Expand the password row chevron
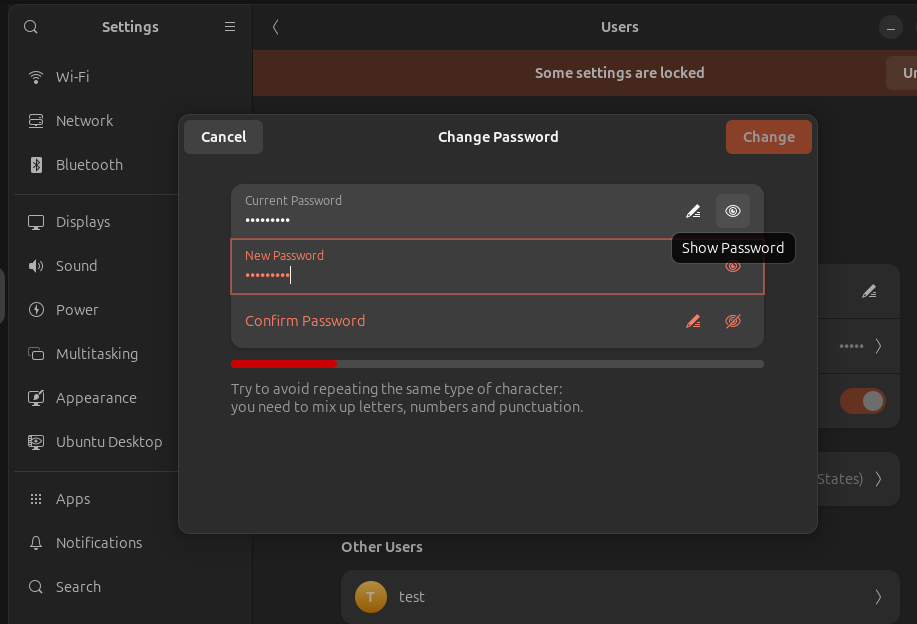The image size is (917, 624). (x=878, y=346)
